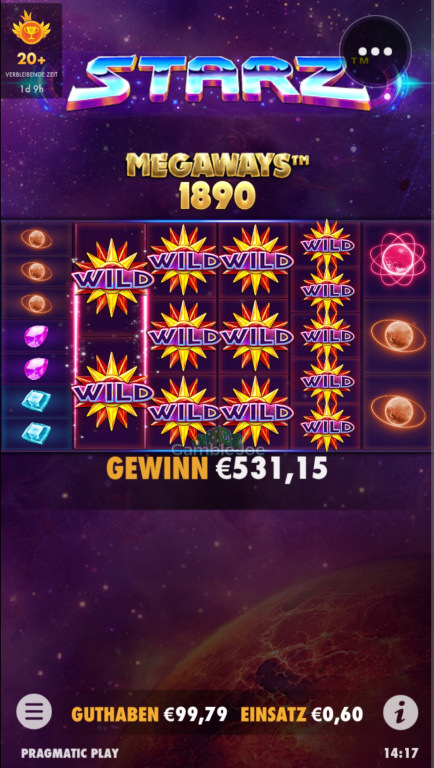
Task: Click the bottom wild in the second reel
Action: [x=110, y=391]
